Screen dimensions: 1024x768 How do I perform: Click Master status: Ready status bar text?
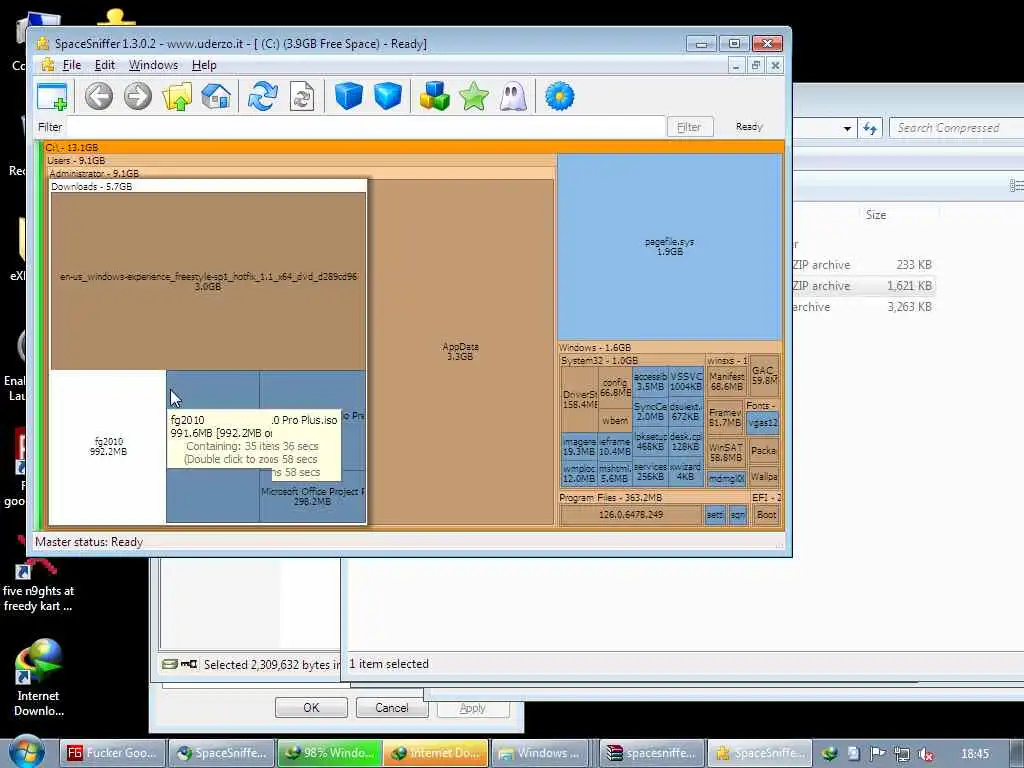(x=89, y=541)
